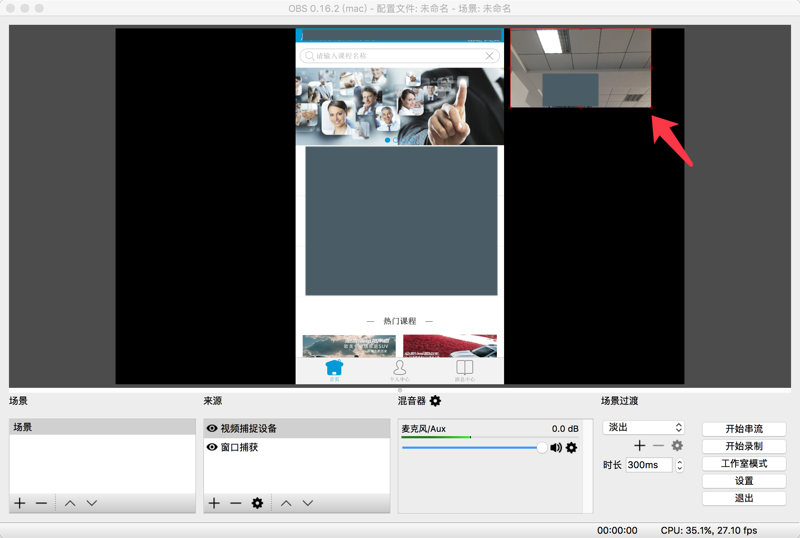Screen dimensions: 800x538
Task: Select 视频捕捉设备 source row
Action: [x=297, y=428]
